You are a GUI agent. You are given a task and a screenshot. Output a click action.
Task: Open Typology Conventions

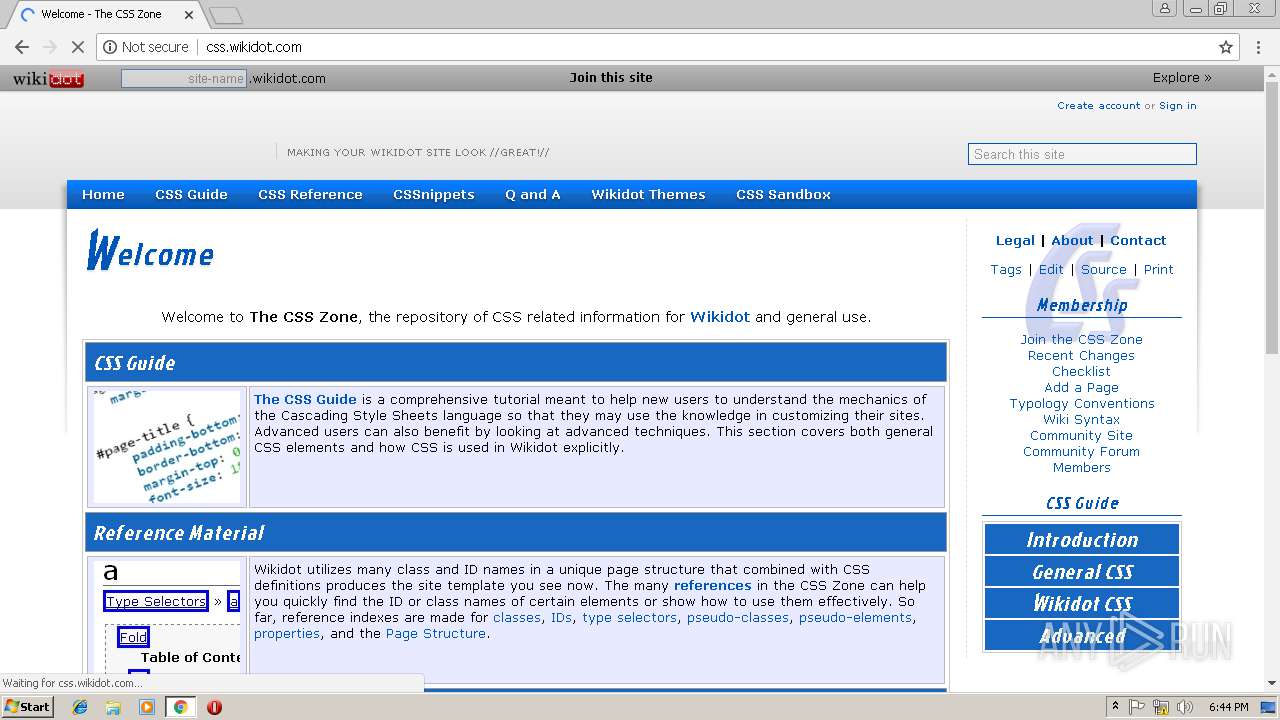pos(1082,403)
